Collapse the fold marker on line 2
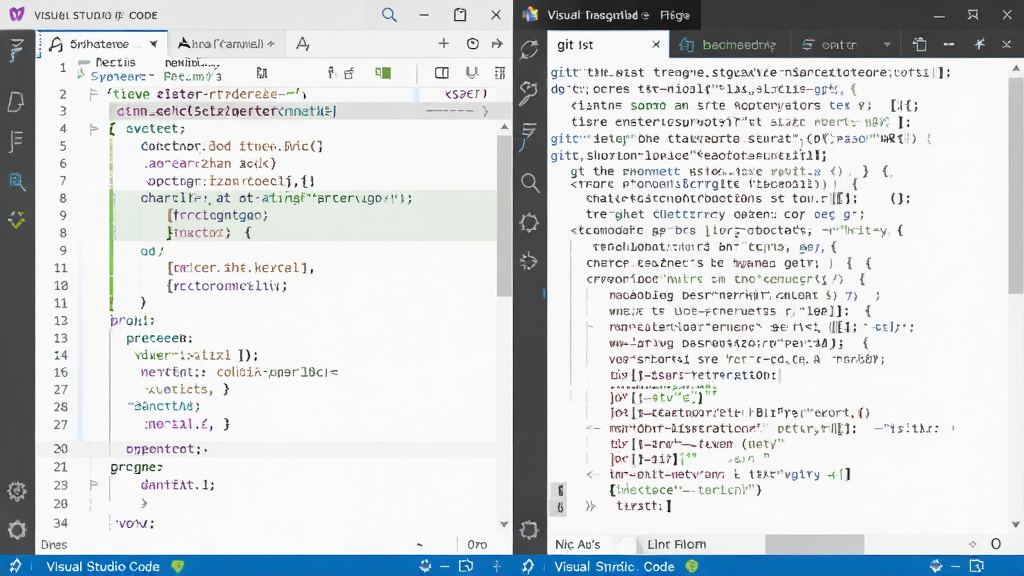The image size is (1024, 576). (93, 94)
